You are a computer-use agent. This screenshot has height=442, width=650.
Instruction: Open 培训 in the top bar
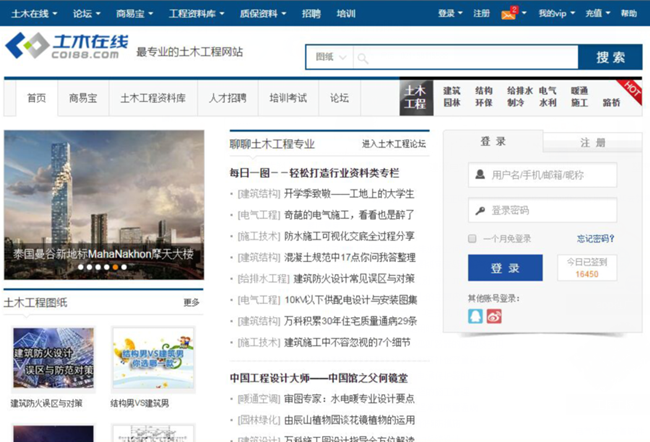(x=346, y=14)
